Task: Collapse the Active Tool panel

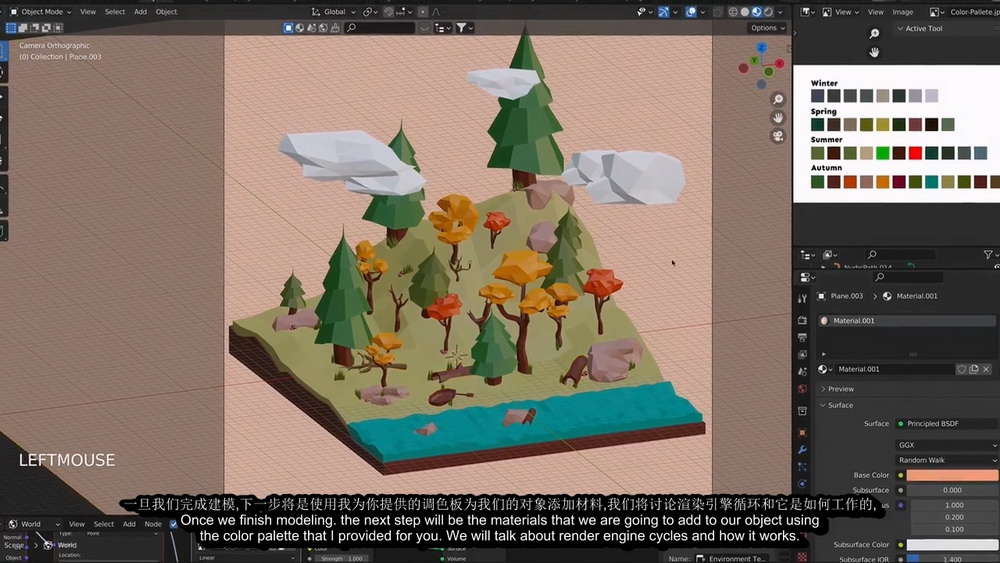Action: pyautogui.click(x=920, y=29)
